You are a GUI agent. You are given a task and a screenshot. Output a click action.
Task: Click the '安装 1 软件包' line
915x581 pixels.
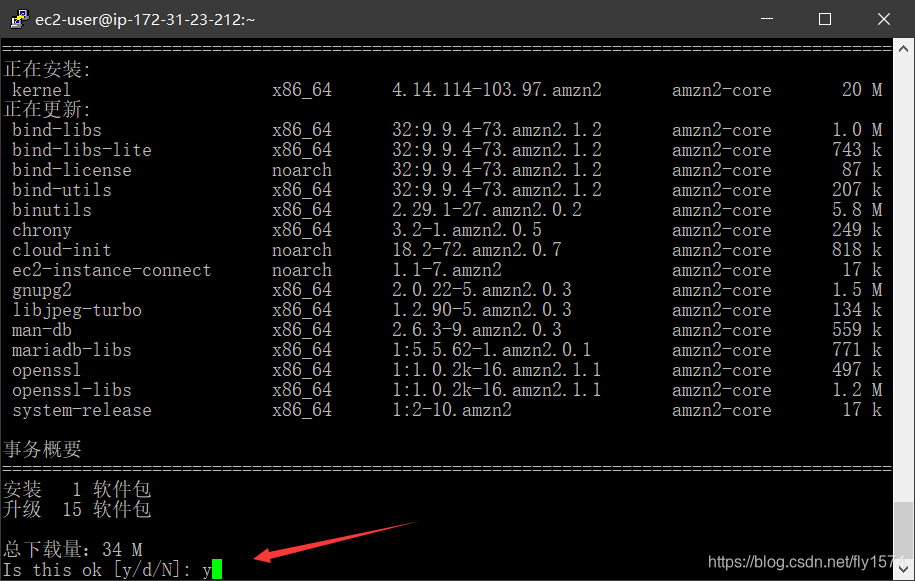tap(77, 489)
